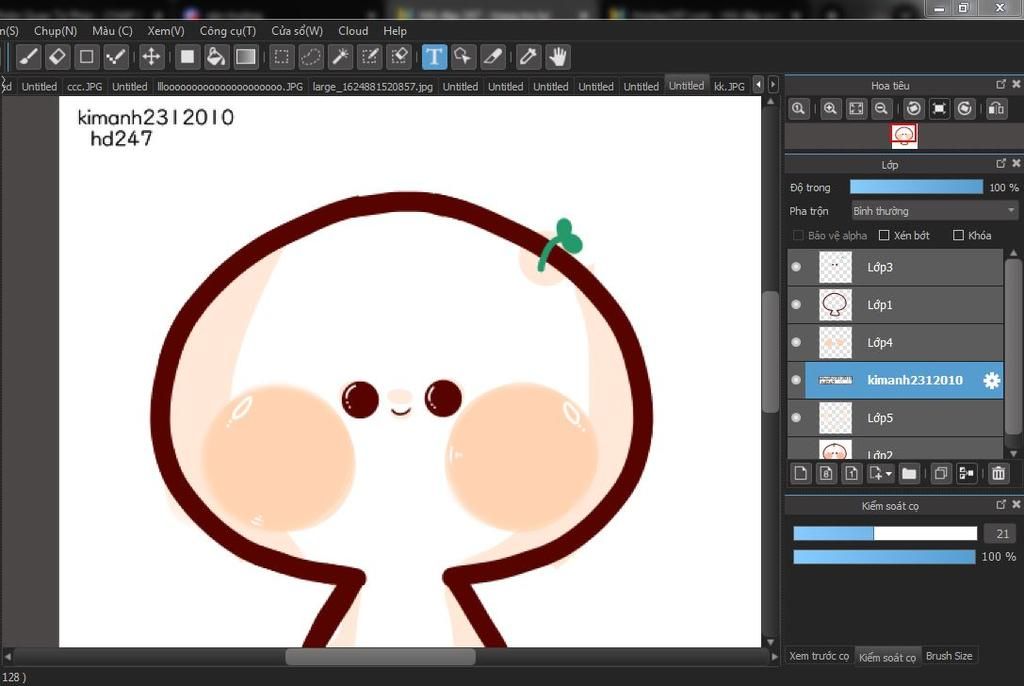This screenshot has width=1024, height=686.
Task: Zoom out using the navigator
Action: pyautogui.click(x=881, y=108)
